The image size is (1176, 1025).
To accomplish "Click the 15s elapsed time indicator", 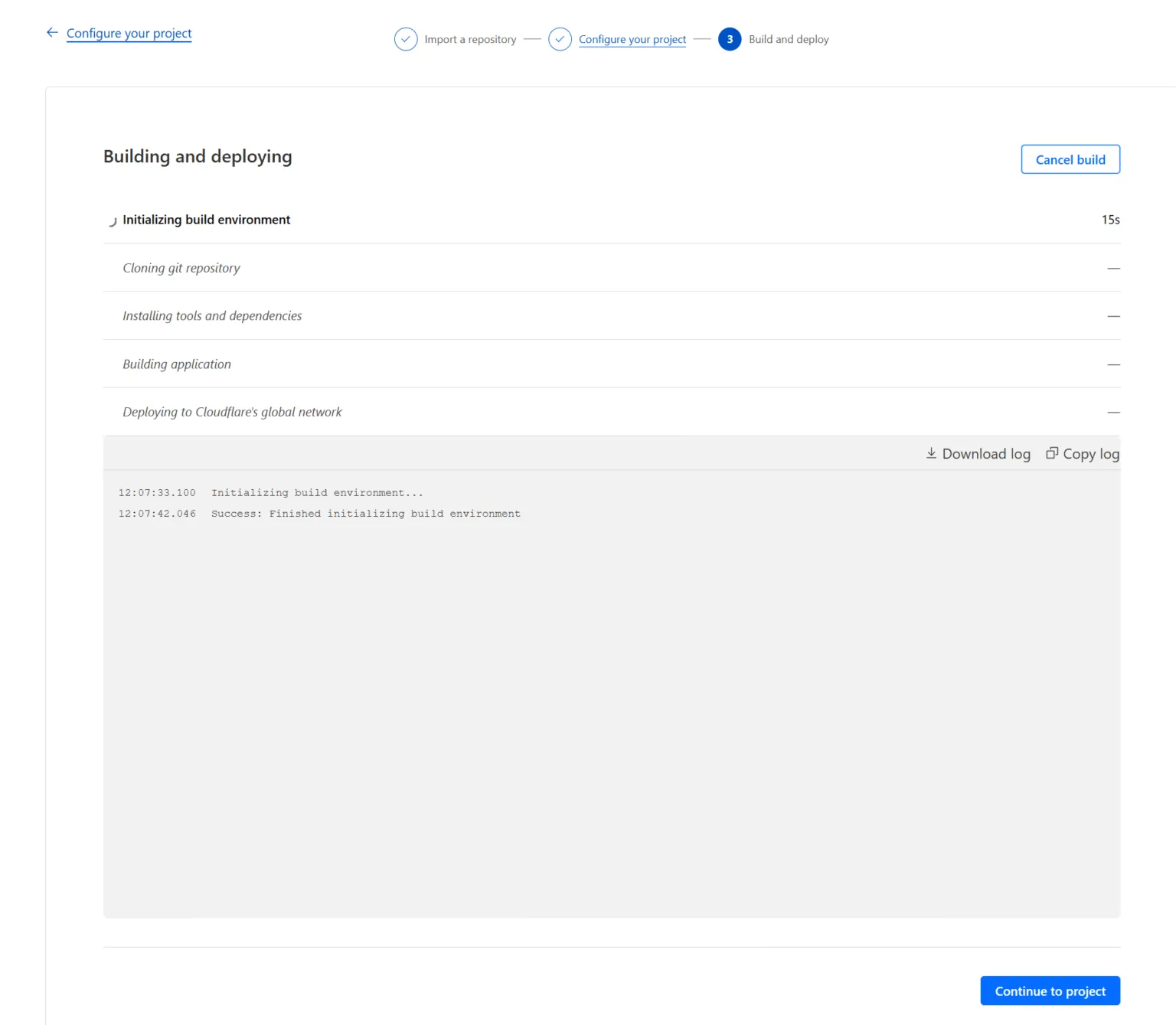I will [1110, 220].
